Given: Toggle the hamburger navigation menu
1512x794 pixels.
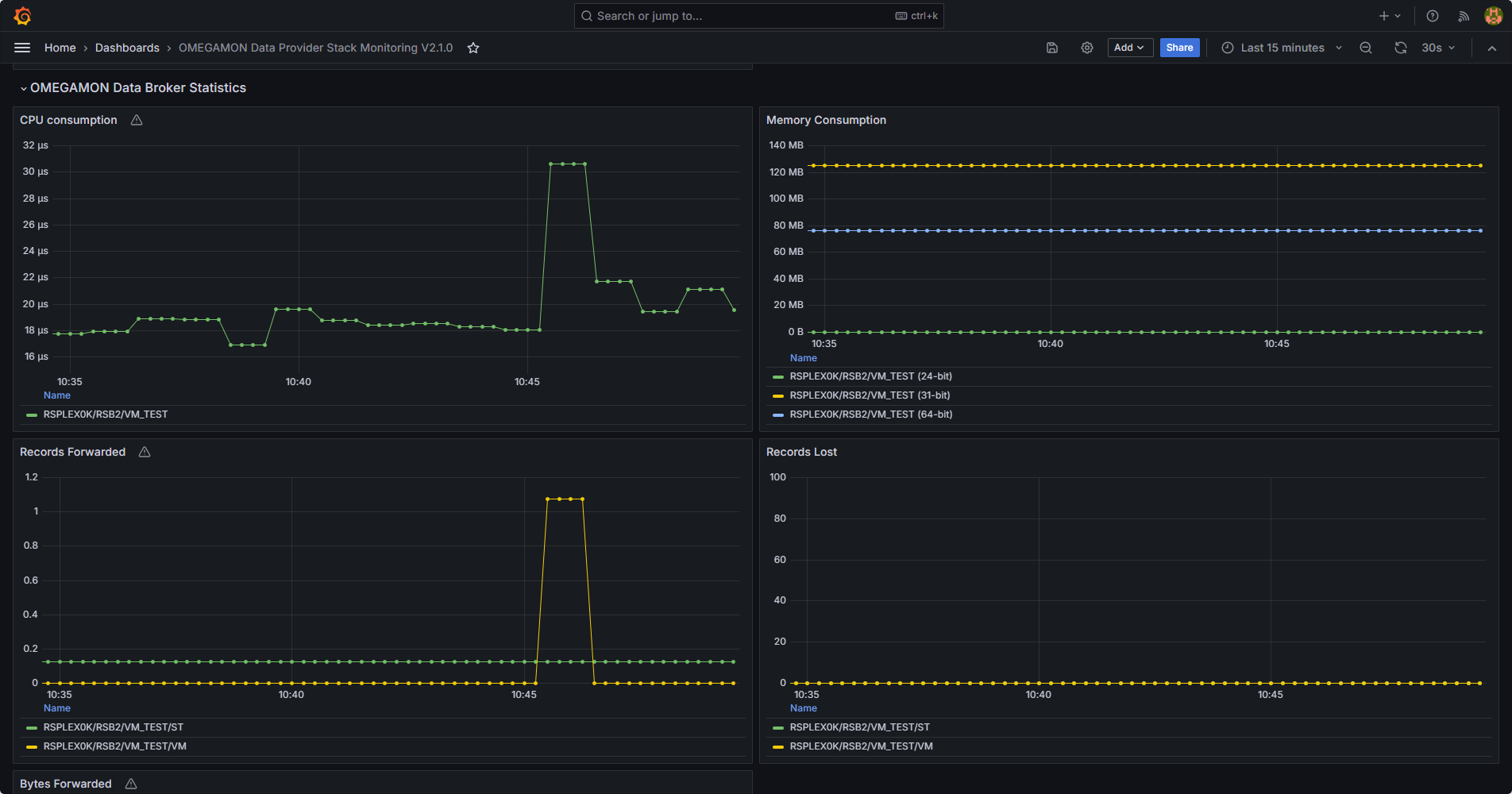Looking at the screenshot, I should pos(22,48).
